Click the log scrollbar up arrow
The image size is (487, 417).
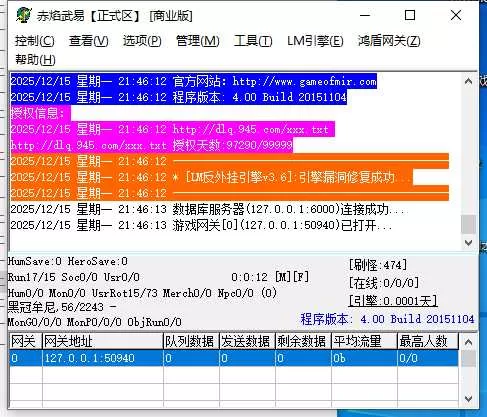pyautogui.click(x=468, y=81)
